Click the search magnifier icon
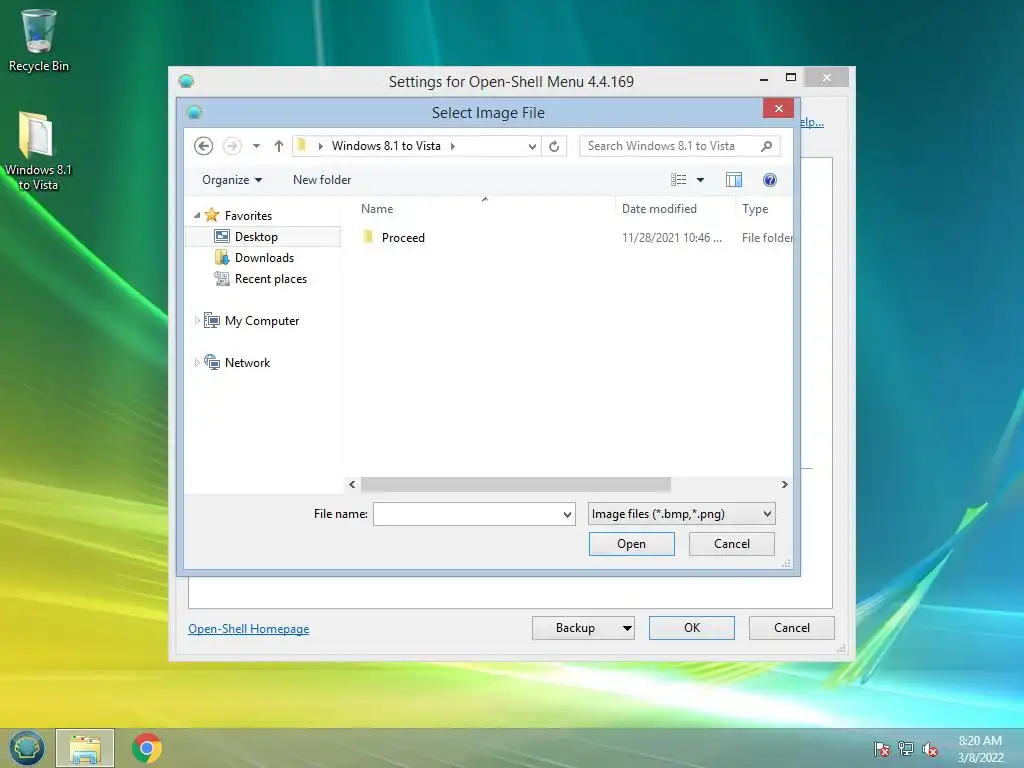 pos(767,146)
